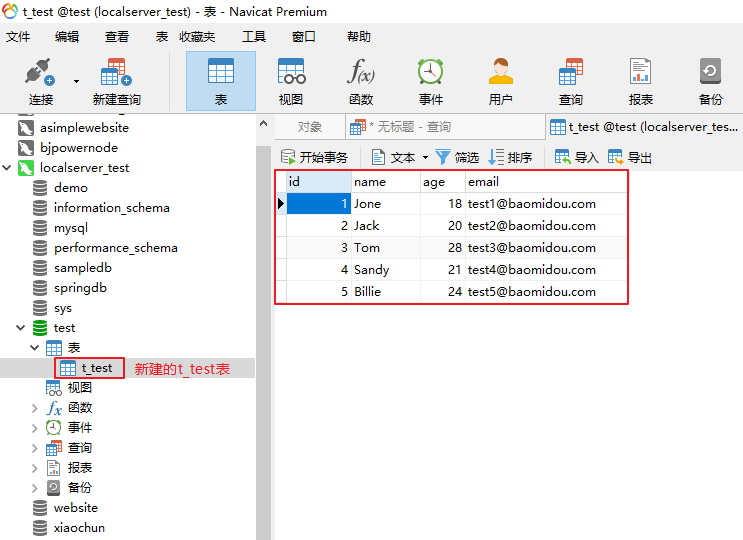Viewport: 743px width, 540px height.
Task: Expand the 查询 tree node
Action: (x=34, y=448)
